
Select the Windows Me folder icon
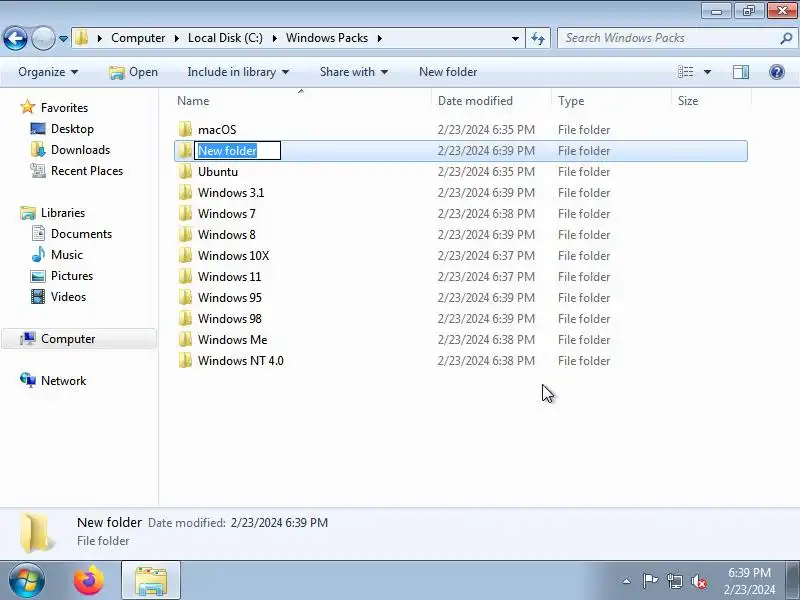coord(185,338)
